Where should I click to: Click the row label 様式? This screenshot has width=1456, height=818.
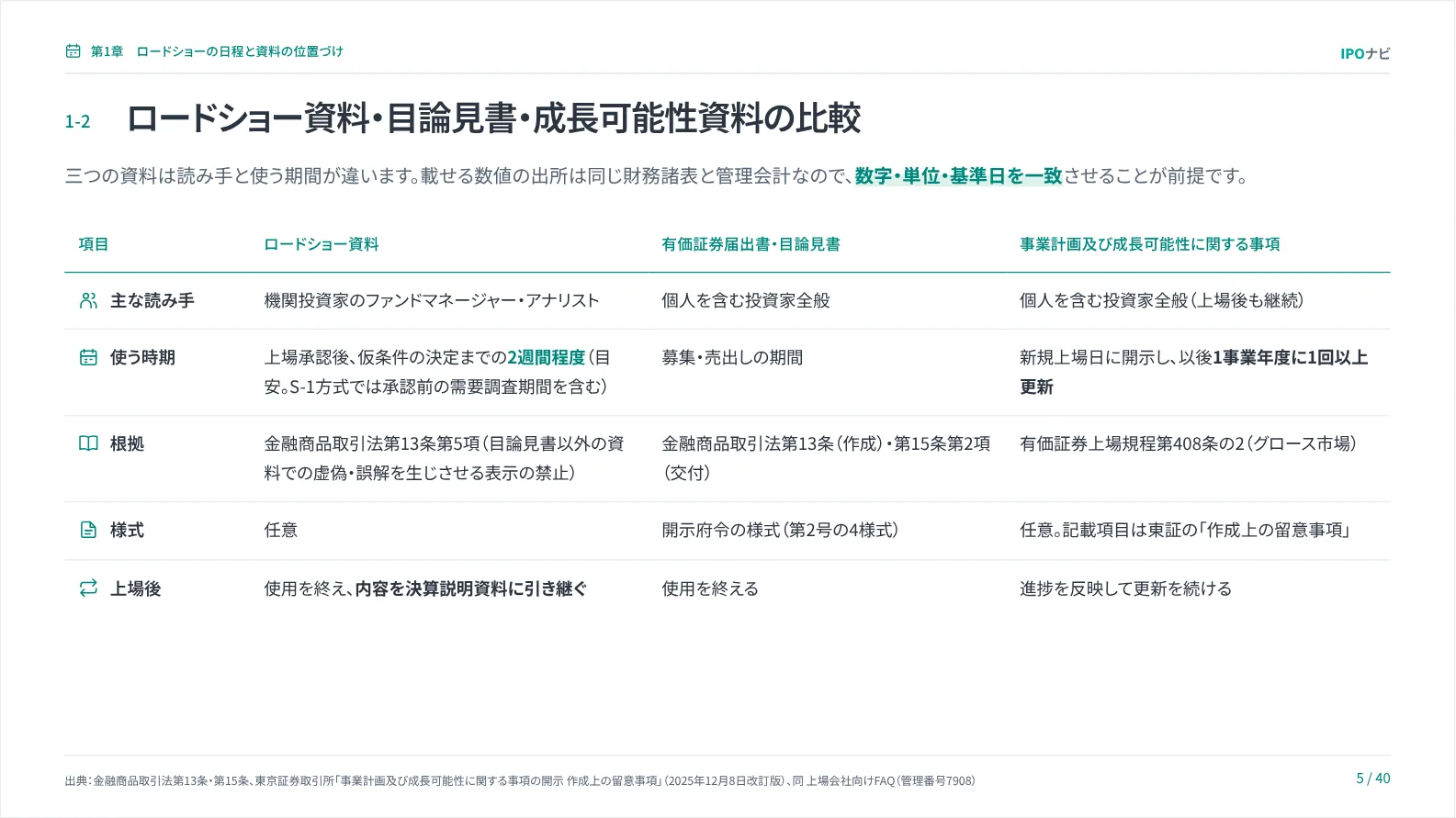127,530
